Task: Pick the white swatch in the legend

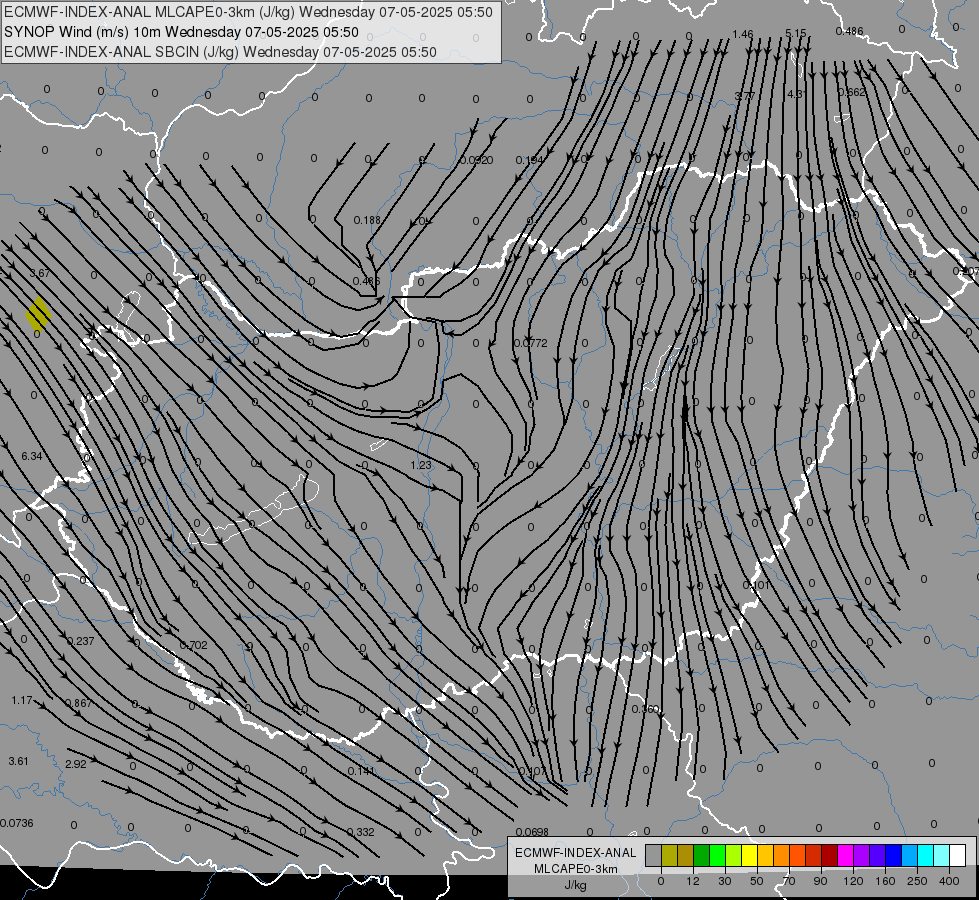Action: [x=958, y=855]
